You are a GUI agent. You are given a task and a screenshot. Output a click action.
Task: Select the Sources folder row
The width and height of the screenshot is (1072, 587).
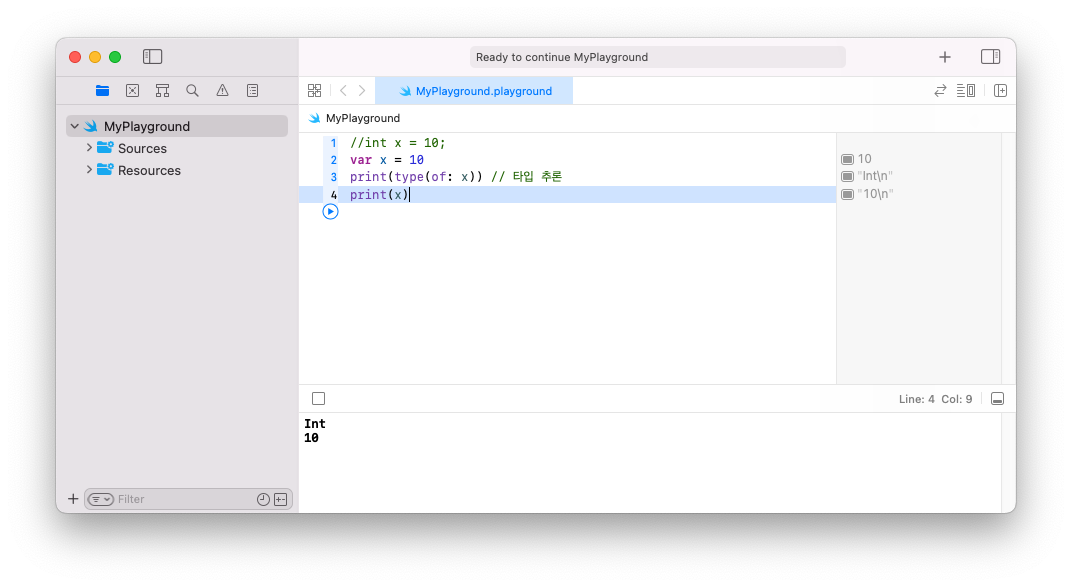pyautogui.click(x=177, y=148)
